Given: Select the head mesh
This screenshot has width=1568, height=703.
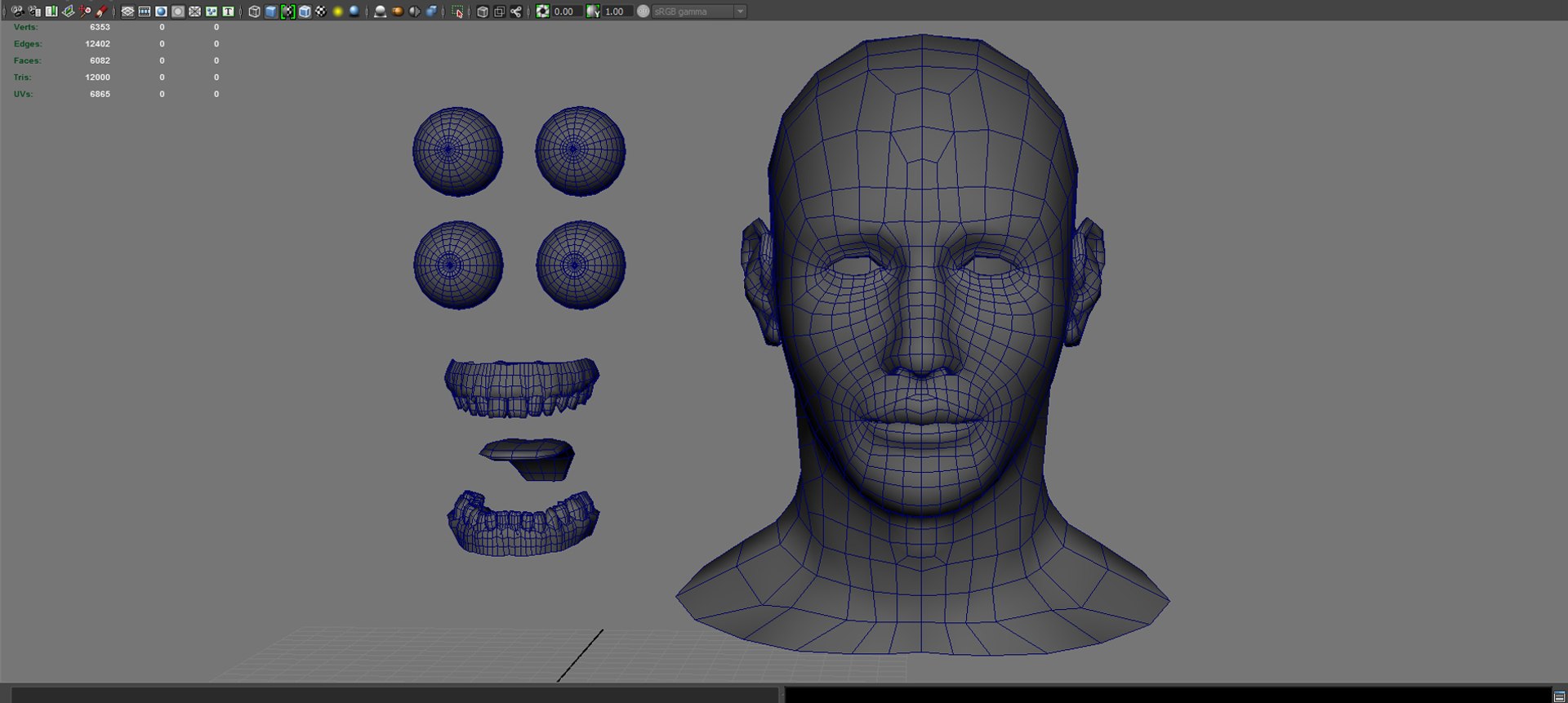Looking at the screenshot, I should [x=923, y=343].
